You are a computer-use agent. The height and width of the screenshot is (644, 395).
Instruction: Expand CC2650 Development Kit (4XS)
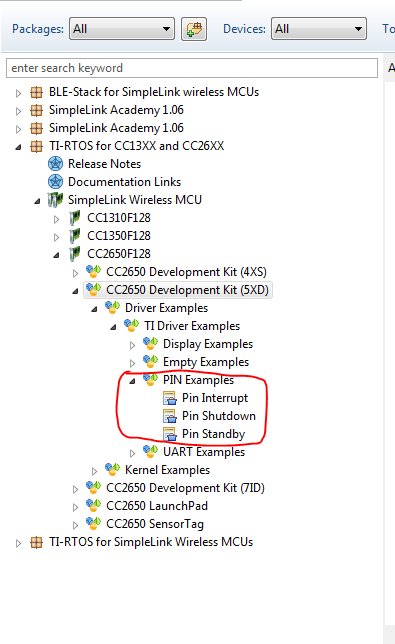pyautogui.click(x=75, y=273)
